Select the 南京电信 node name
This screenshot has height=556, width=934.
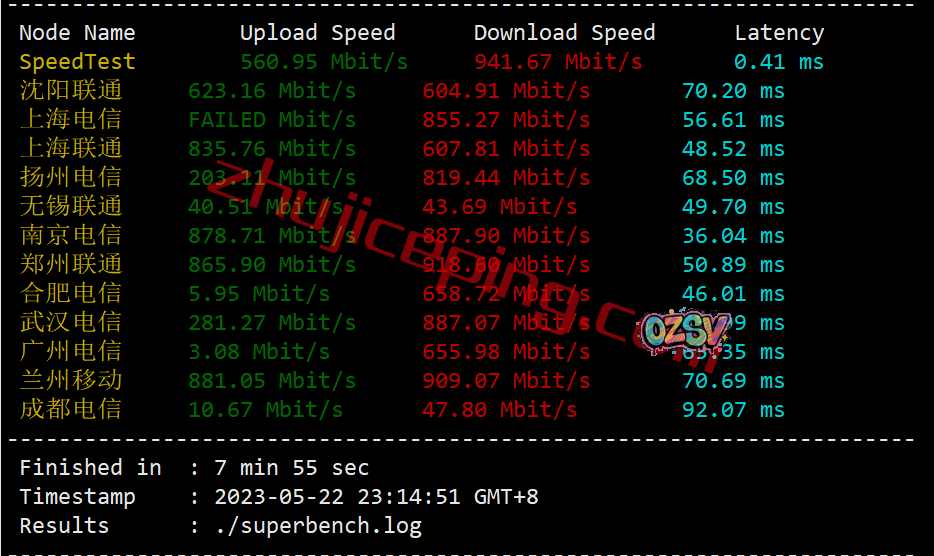coord(71,235)
